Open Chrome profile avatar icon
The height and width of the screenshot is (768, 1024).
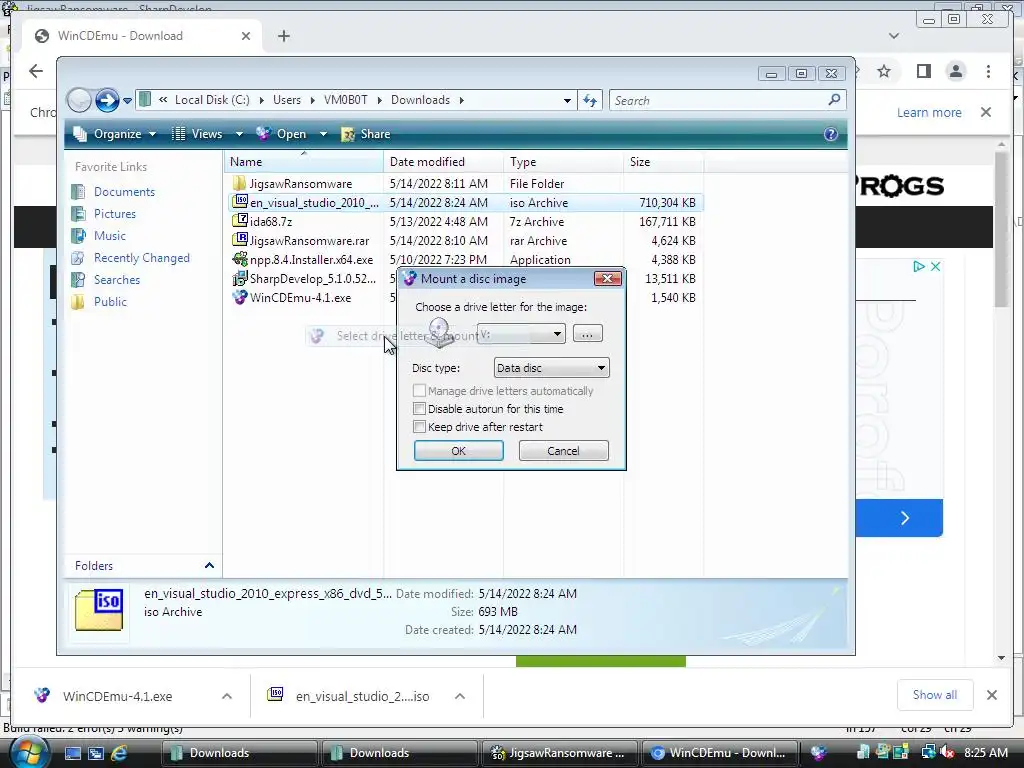955,71
